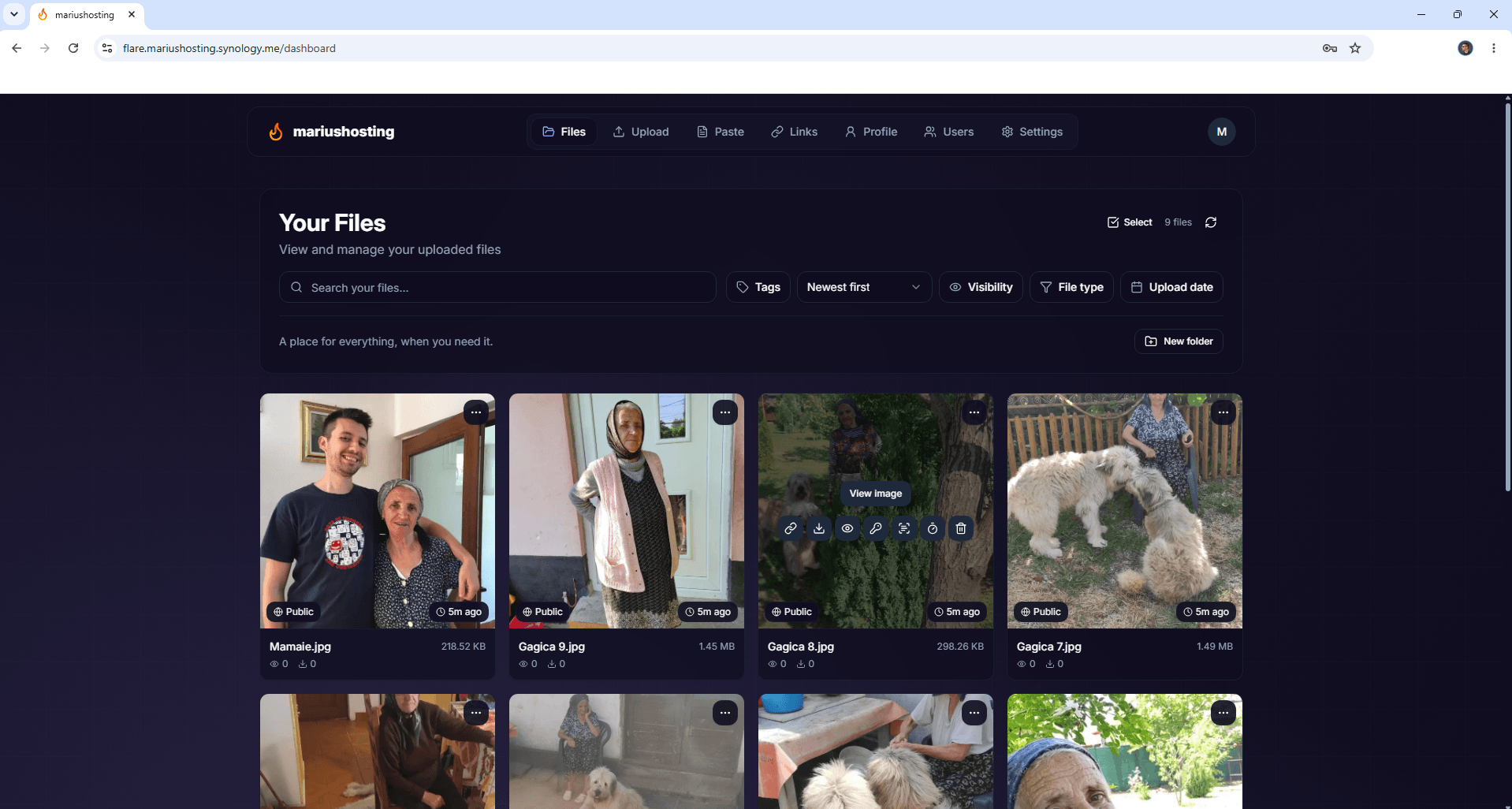Delete Gagica 8.jpg with the trash icon

tap(961, 528)
